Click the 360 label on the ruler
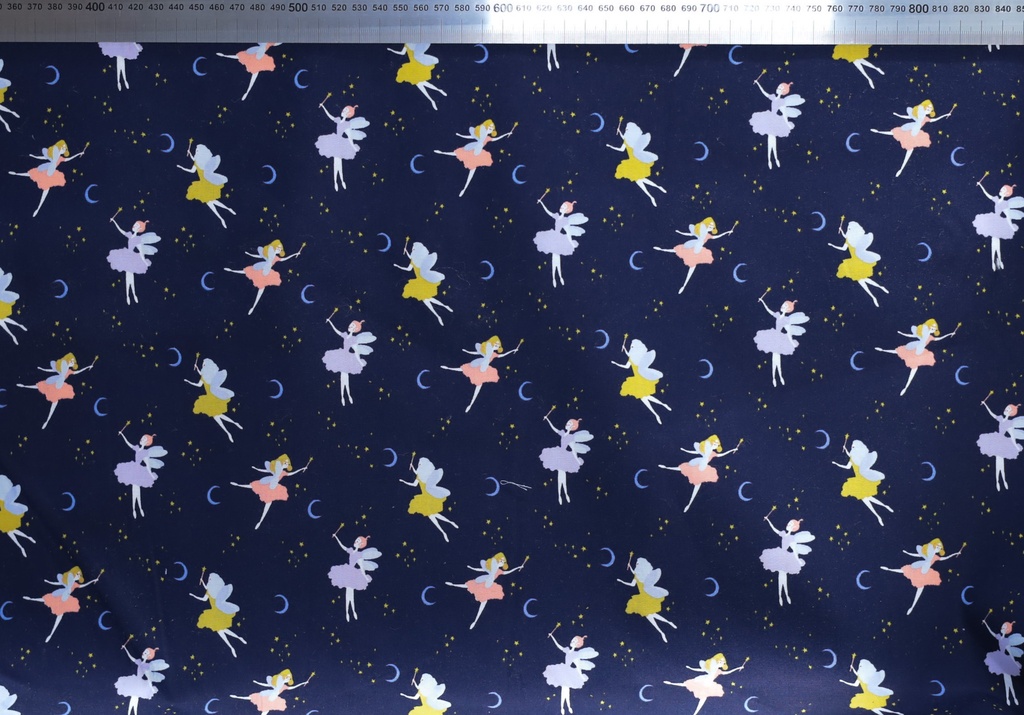The width and height of the screenshot is (1024, 715). click(14, 7)
